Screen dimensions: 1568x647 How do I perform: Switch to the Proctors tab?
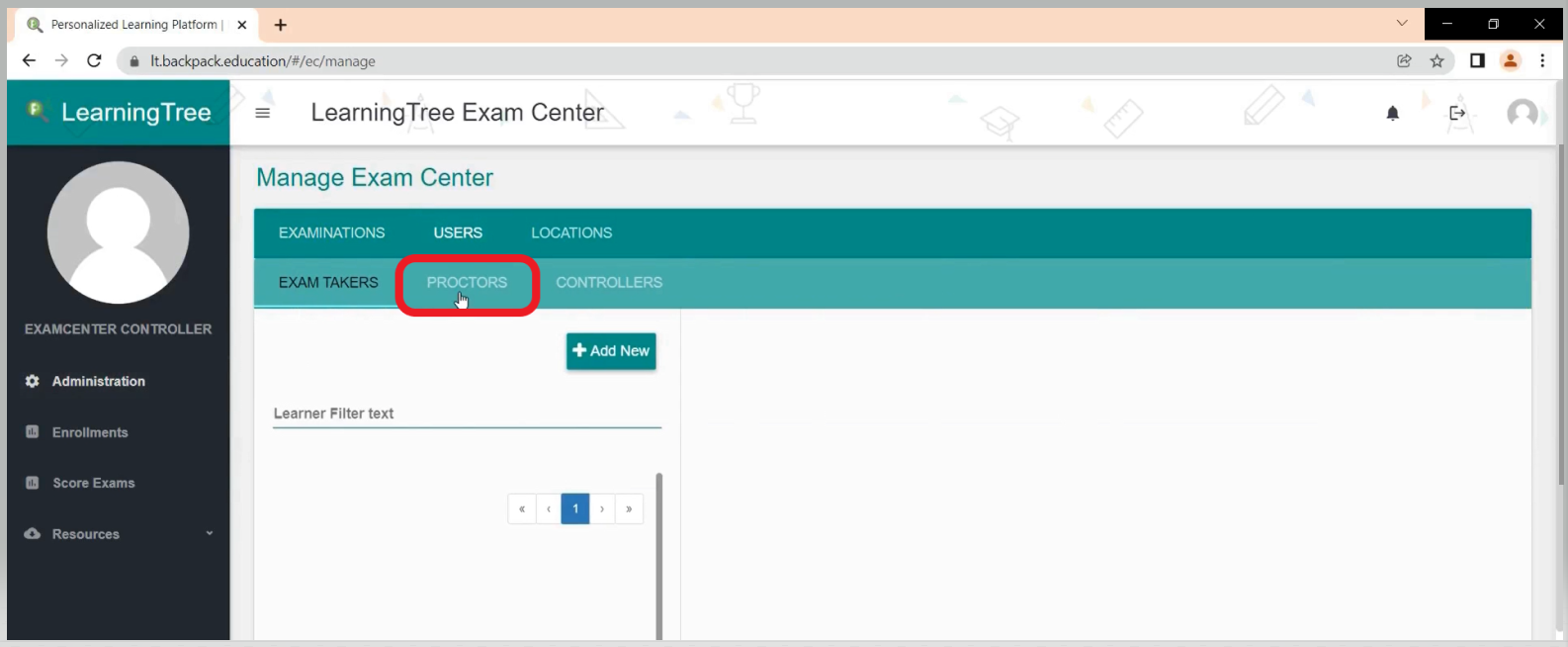pyautogui.click(x=467, y=283)
